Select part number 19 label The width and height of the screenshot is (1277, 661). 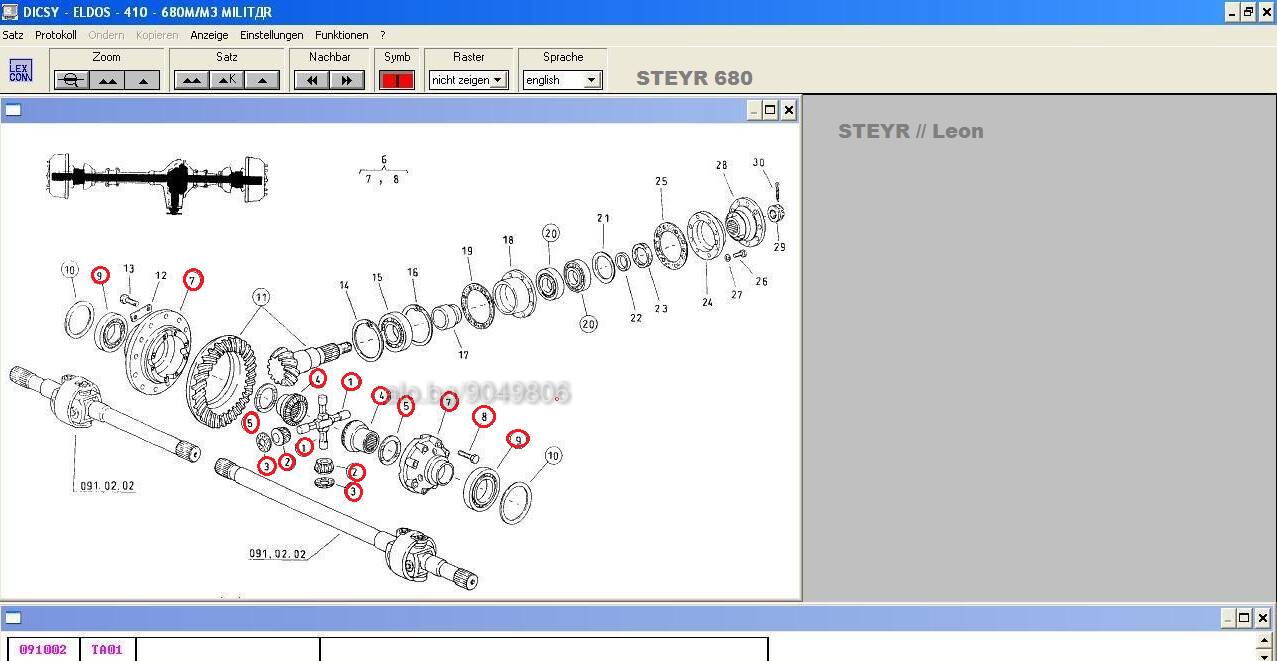coord(467,252)
